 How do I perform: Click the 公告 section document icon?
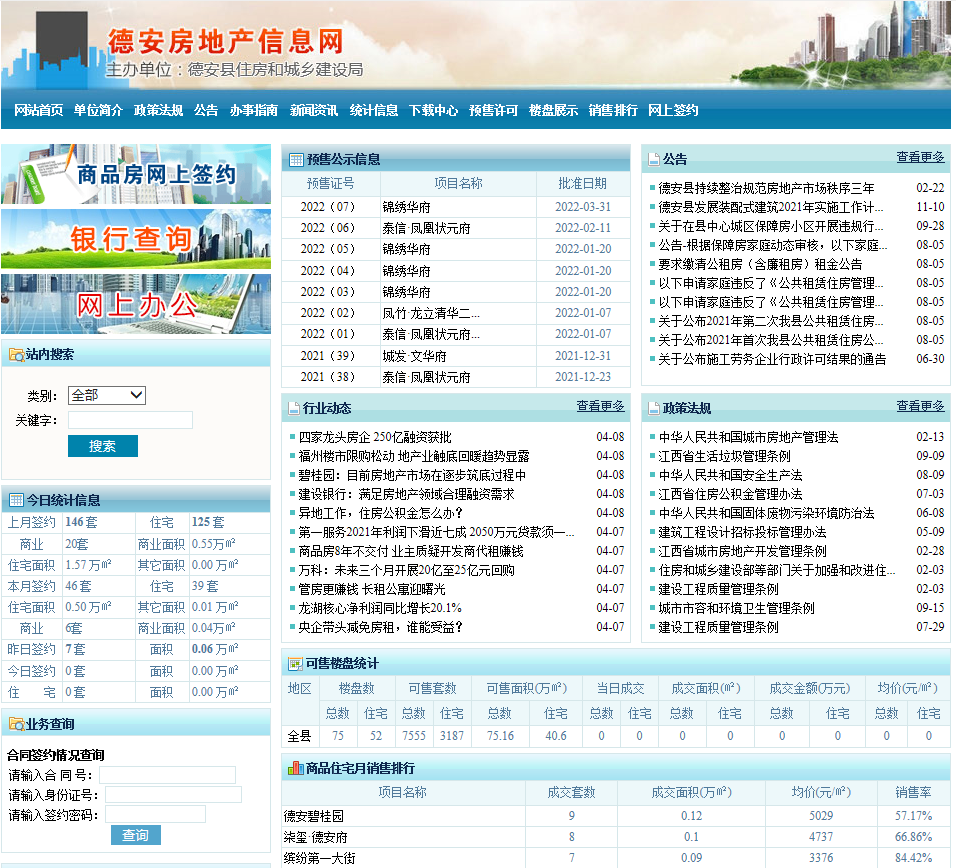tap(654, 159)
